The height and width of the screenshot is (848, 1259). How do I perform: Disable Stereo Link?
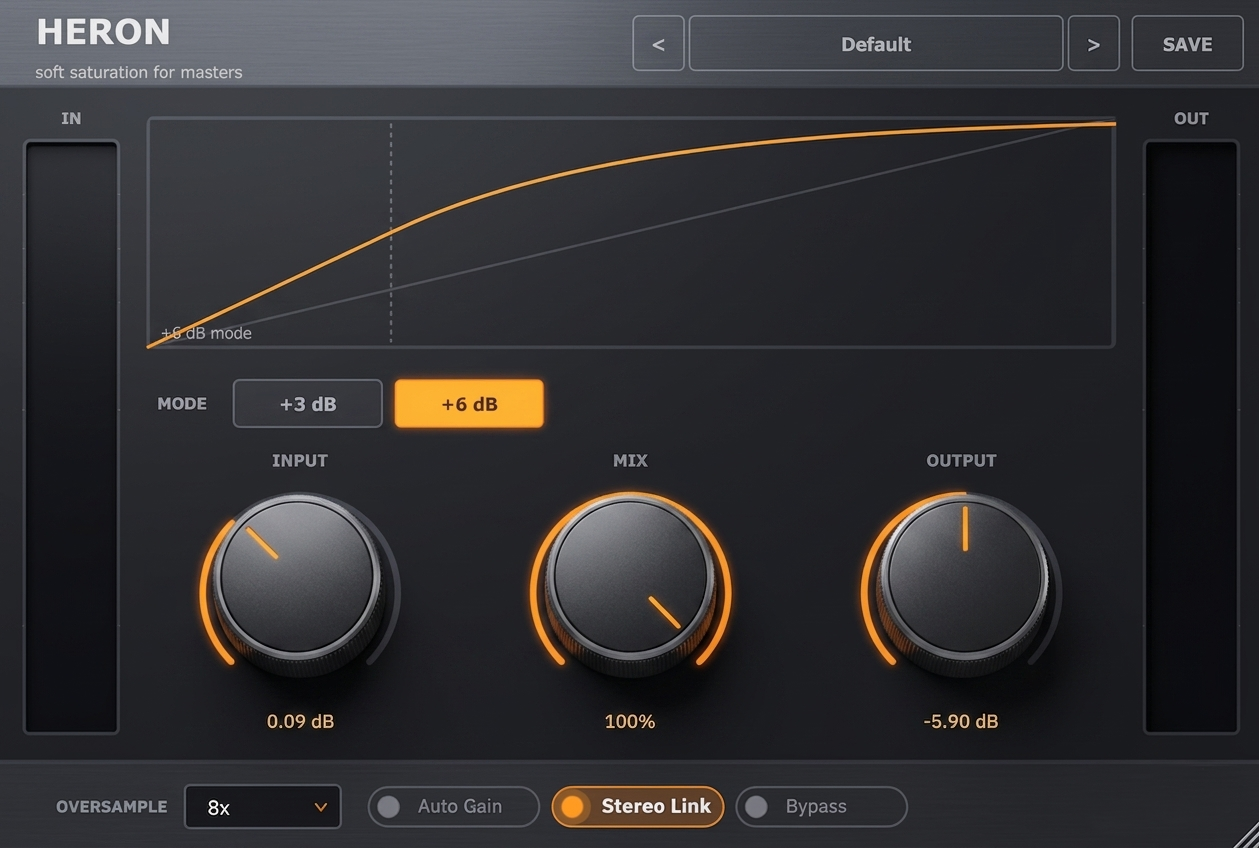coord(638,806)
